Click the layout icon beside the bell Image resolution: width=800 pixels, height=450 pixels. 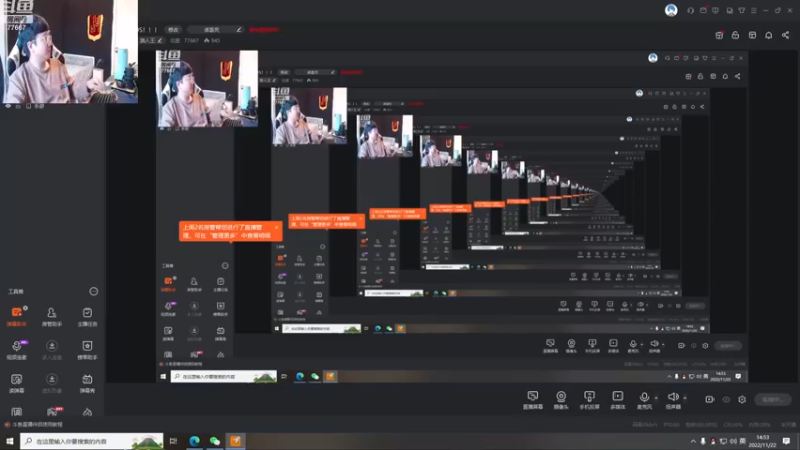[752, 35]
